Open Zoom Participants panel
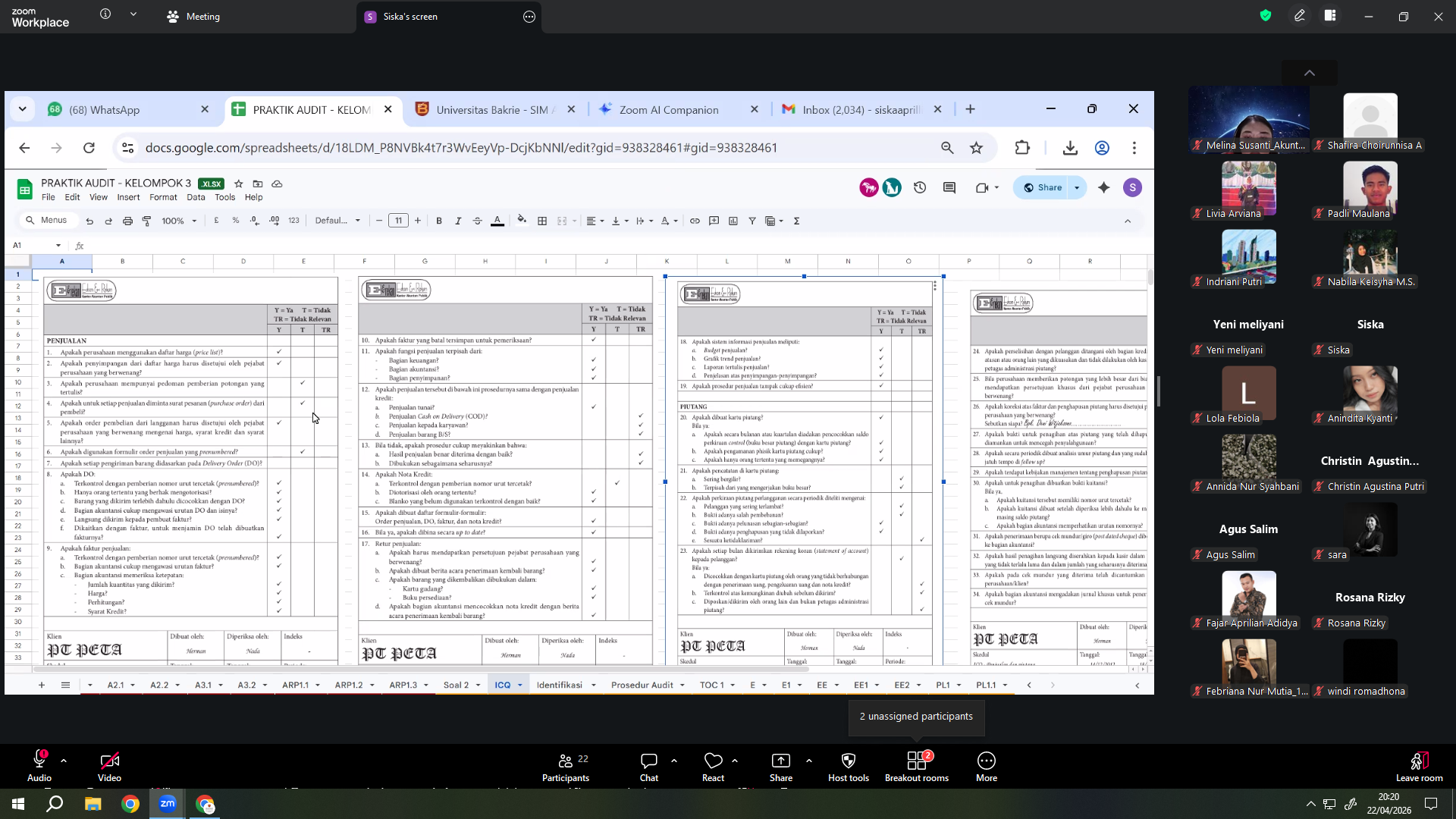Viewport: 1456px width, 819px height. point(566,766)
